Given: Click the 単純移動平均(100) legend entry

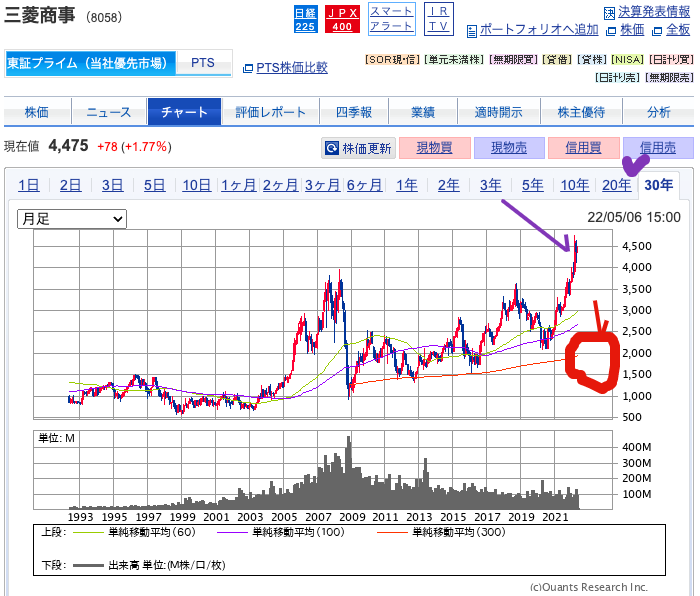Looking at the screenshot, I should pyautogui.click(x=280, y=532).
